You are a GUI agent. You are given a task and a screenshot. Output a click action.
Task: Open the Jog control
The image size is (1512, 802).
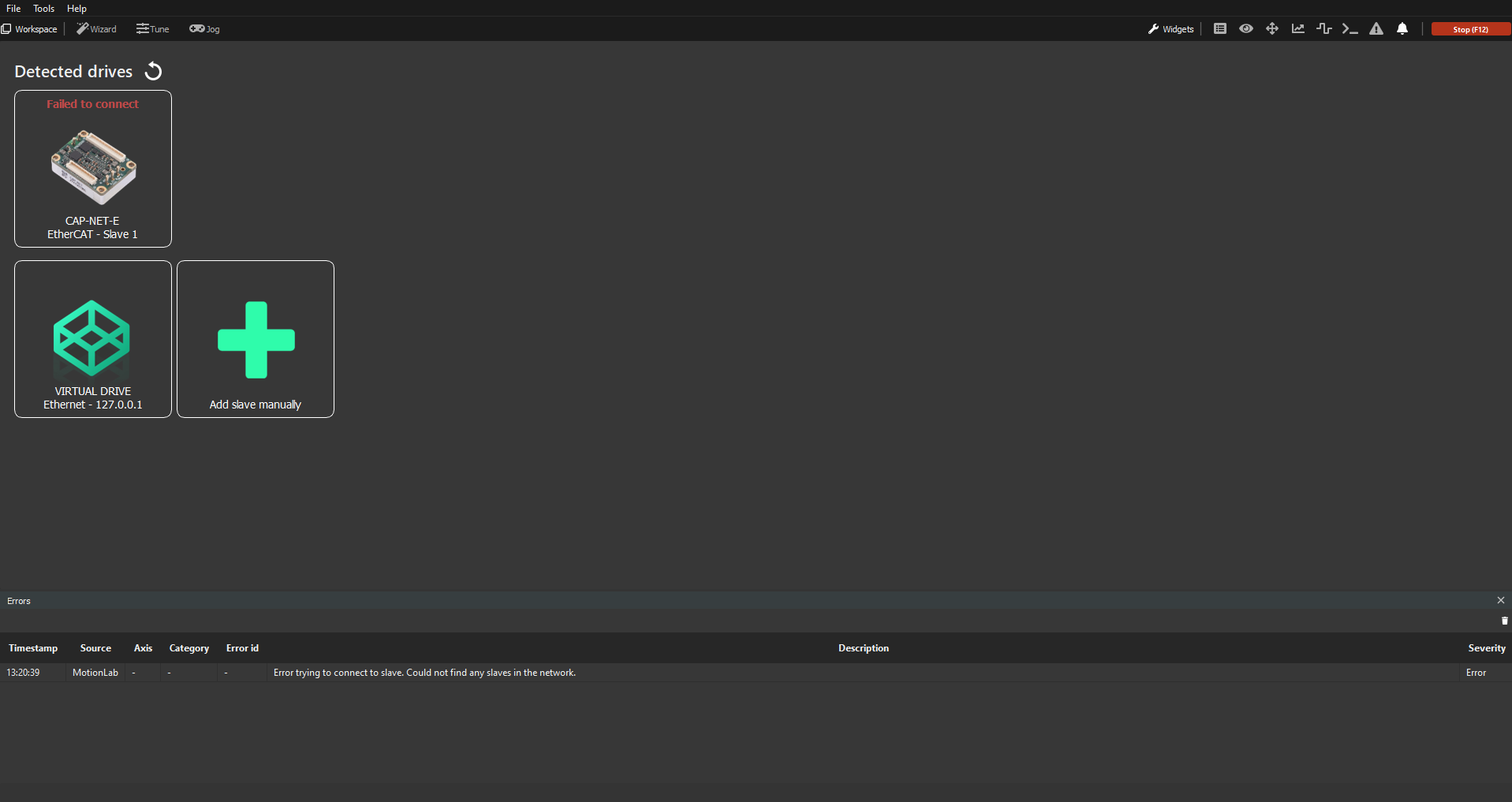click(x=204, y=29)
